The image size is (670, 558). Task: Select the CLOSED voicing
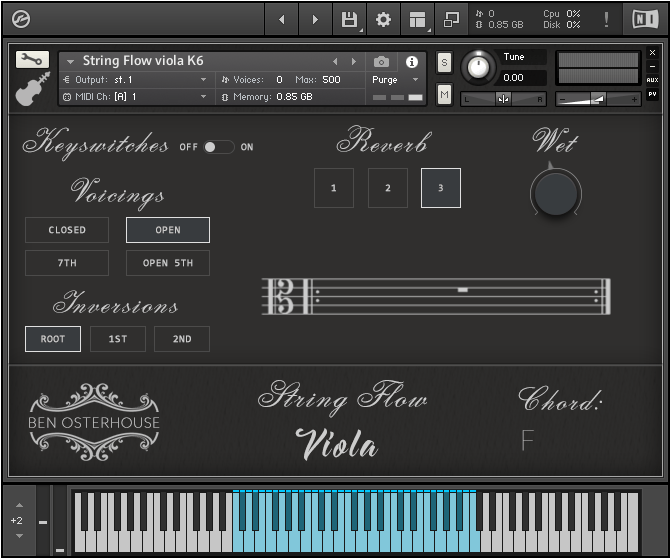67,230
